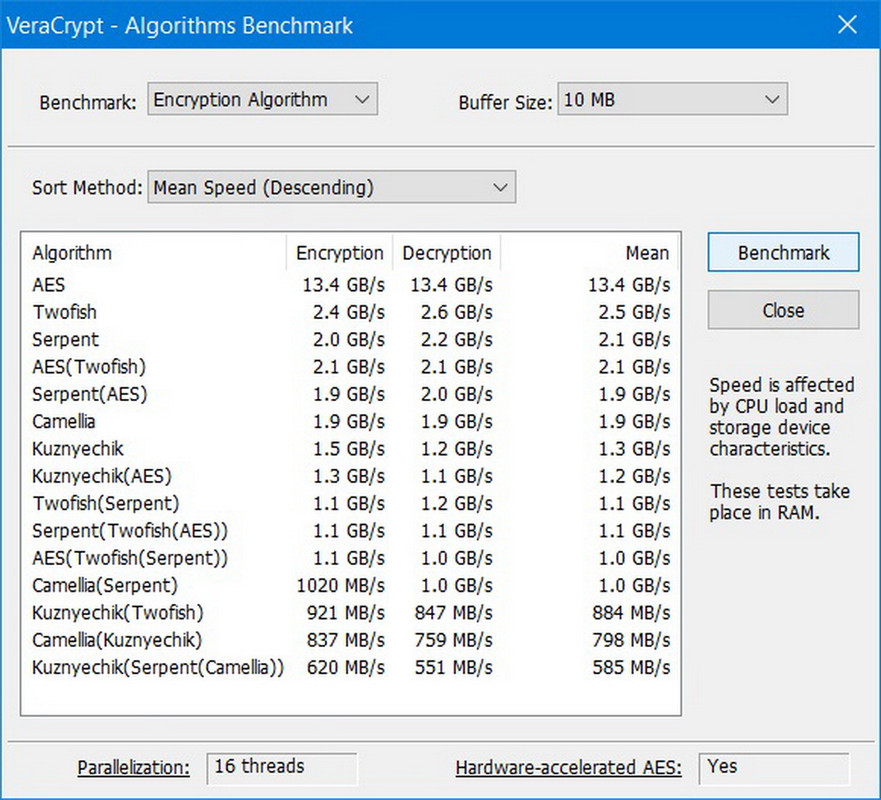Screen dimensions: 881x800
Task: Click Kuznyechik's 1.5 GB/s encryption value
Action: tap(349, 448)
